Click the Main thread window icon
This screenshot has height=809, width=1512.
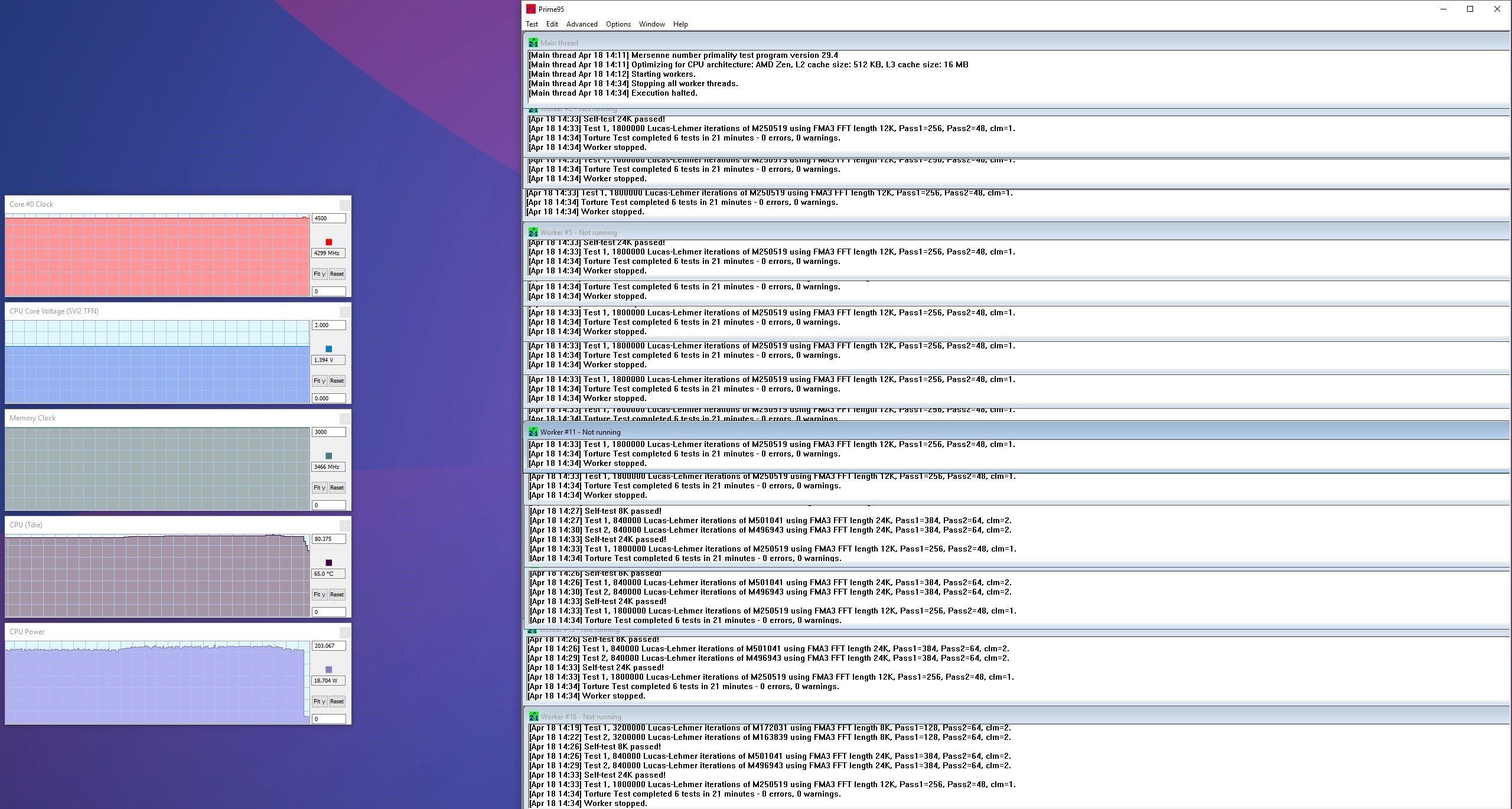(533, 43)
